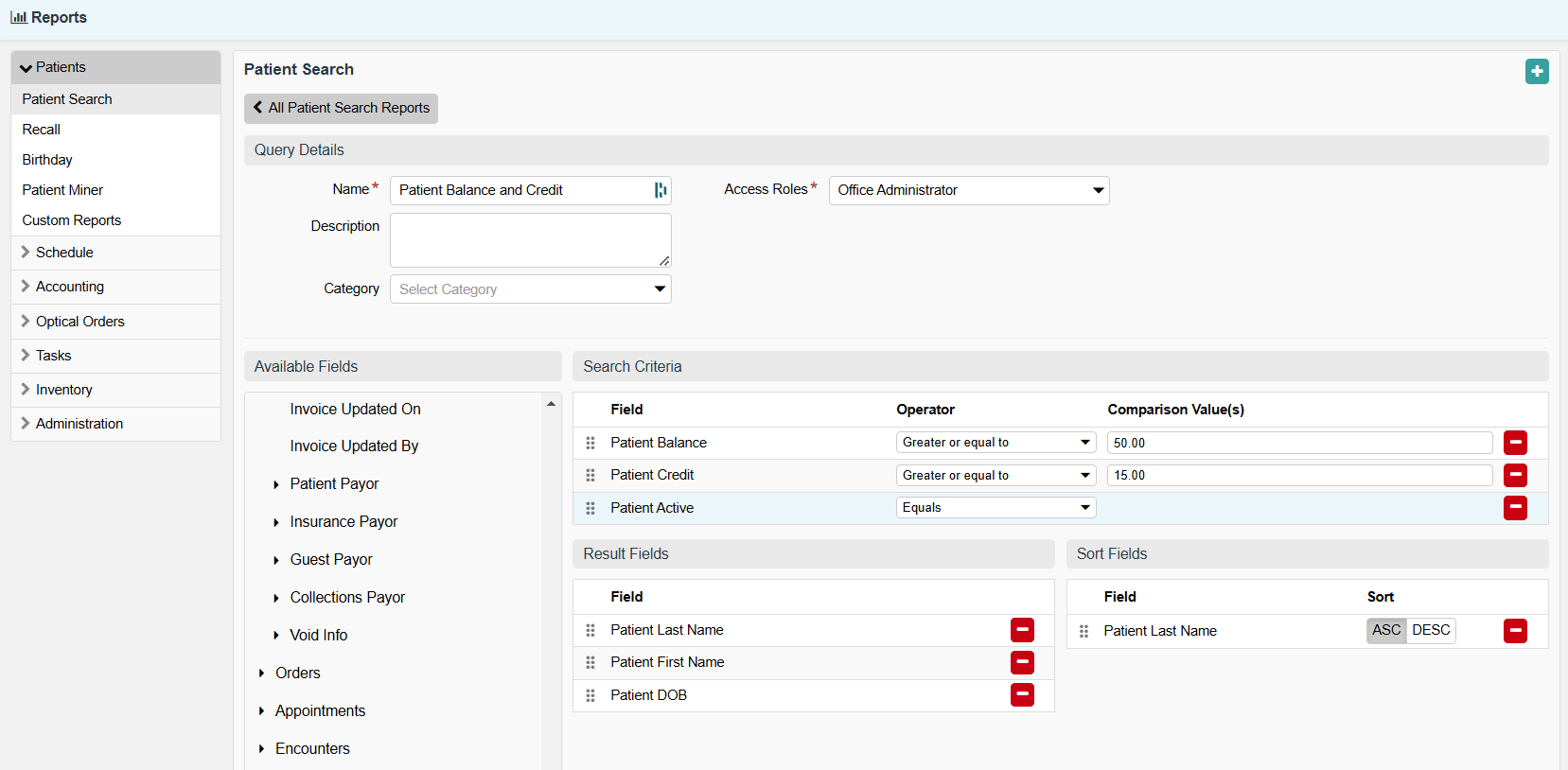Click the green add new report icon

coord(1537,71)
